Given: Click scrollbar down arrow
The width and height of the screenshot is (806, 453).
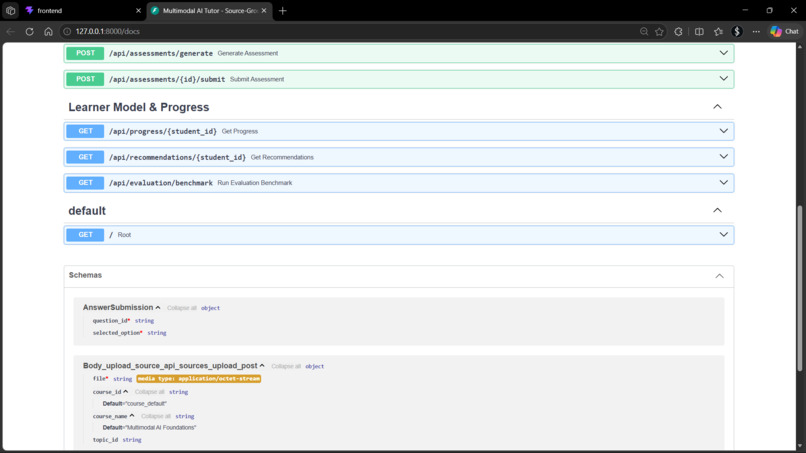Looking at the screenshot, I should point(799,446).
